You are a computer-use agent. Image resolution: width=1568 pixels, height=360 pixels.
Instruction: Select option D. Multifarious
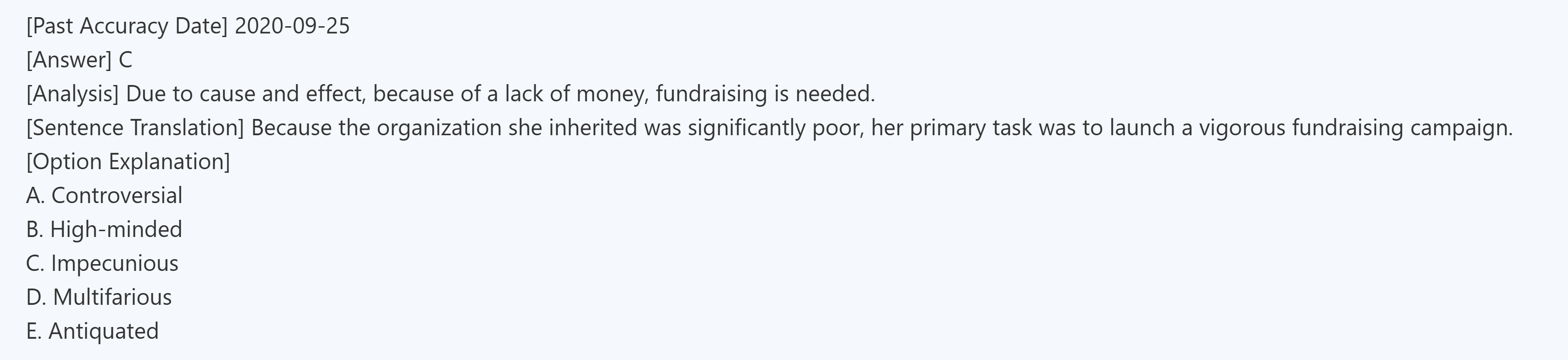click(99, 298)
